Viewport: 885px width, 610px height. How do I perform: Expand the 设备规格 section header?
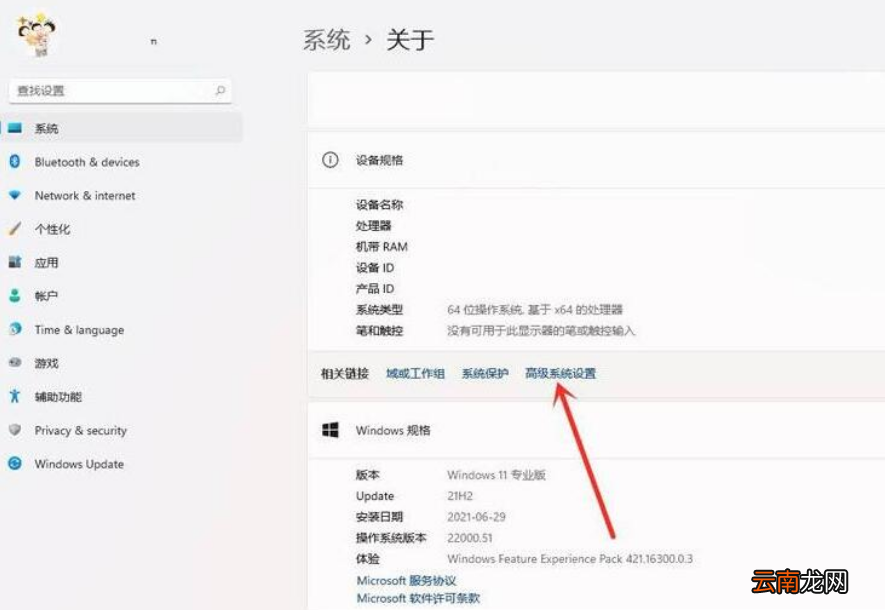point(596,160)
